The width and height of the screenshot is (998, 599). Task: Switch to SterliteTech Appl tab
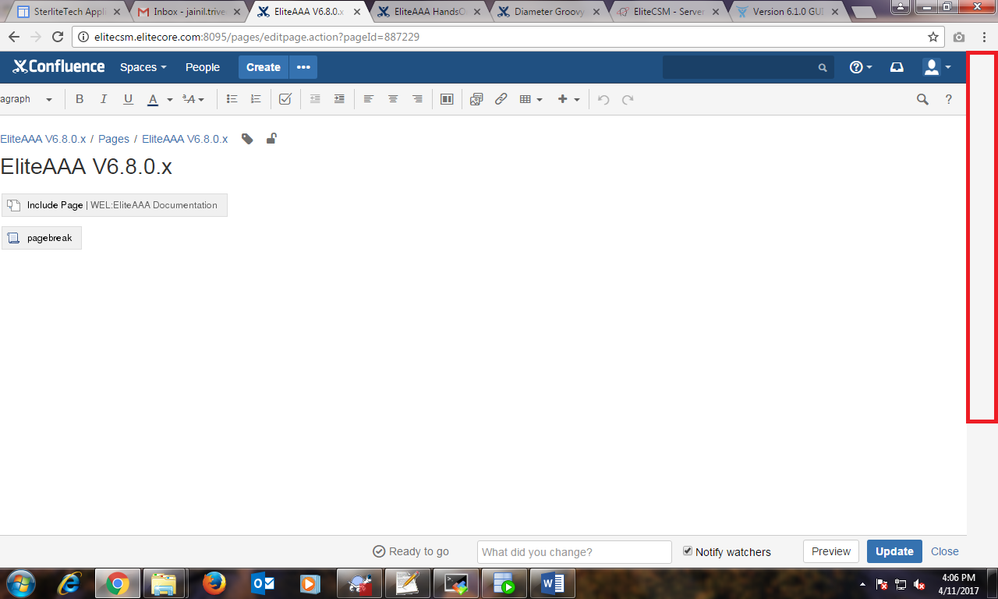(x=69, y=11)
